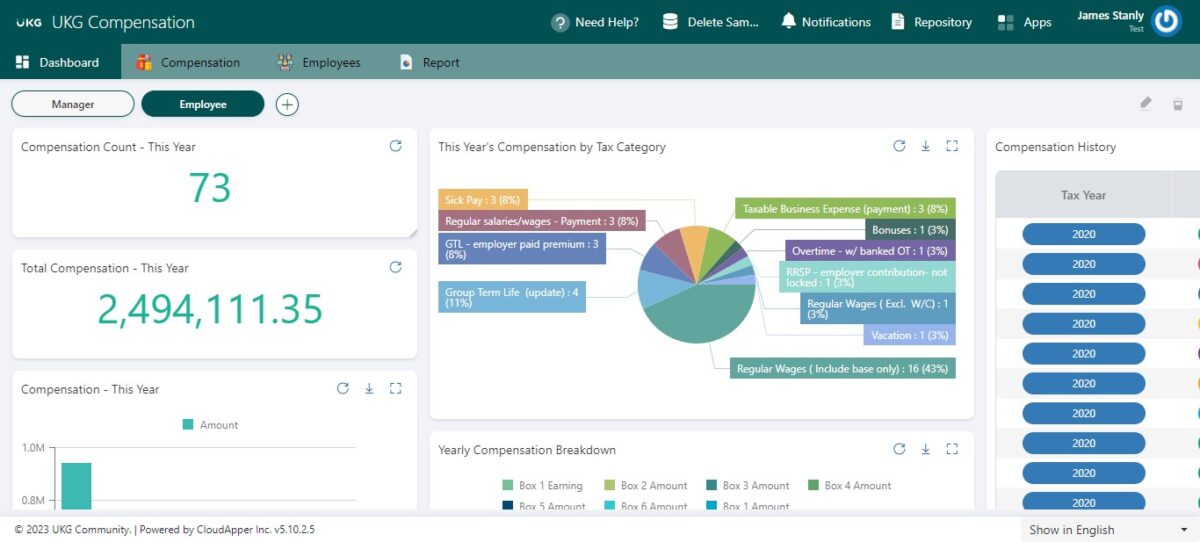Select the Manager dashboard view
The image size is (1200, 542).
pos(73,104)
